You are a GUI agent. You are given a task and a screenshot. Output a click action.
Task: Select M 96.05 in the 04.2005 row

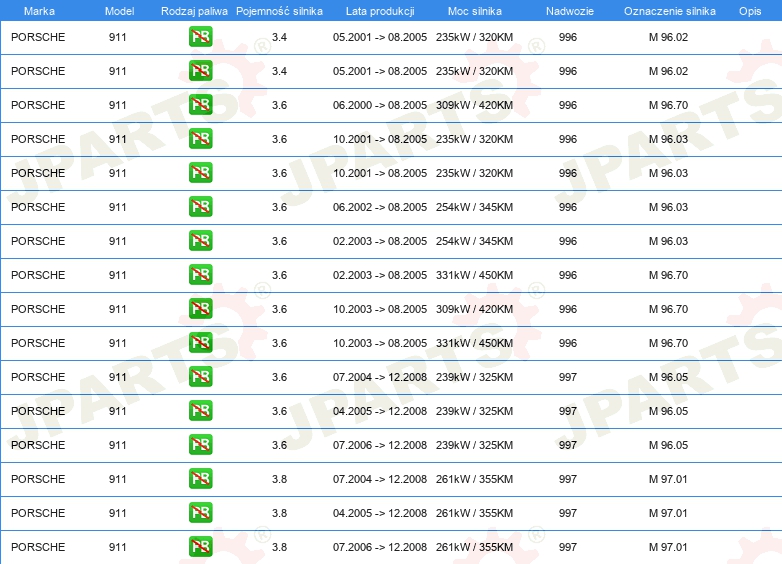click(x=668, y=411)
